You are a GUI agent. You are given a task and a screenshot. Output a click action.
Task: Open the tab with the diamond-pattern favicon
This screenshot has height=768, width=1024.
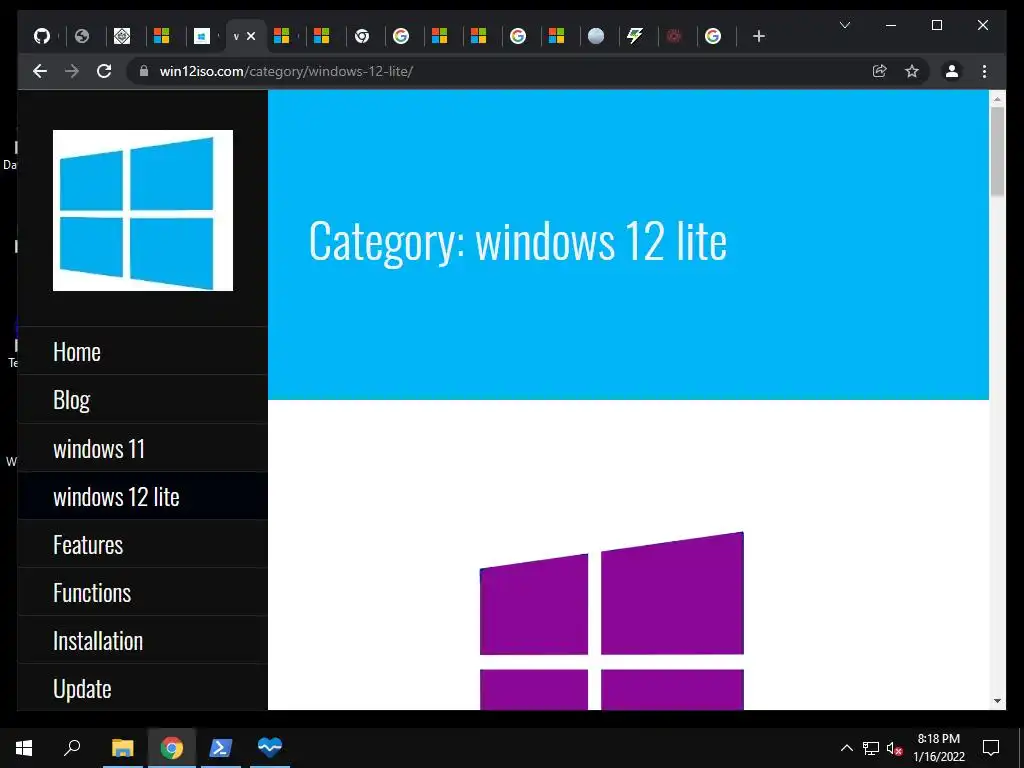122,36
